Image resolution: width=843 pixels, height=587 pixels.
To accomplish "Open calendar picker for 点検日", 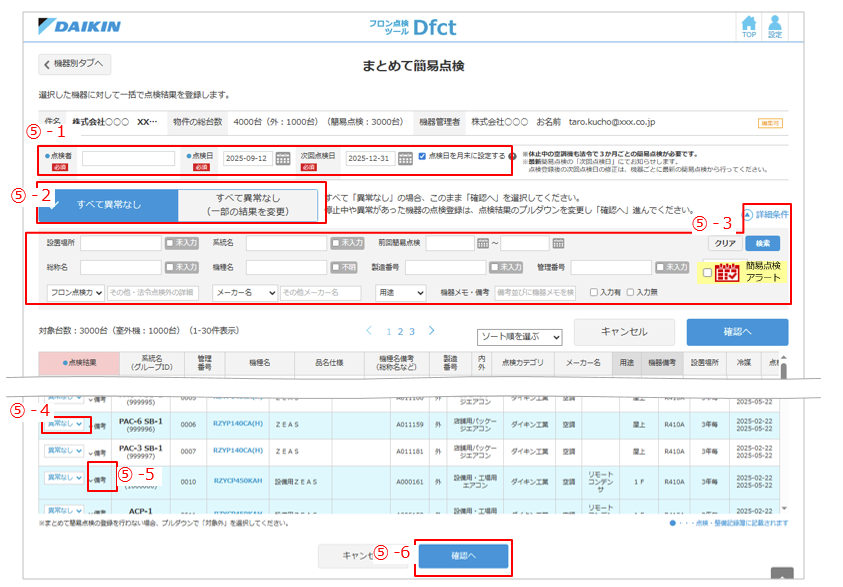I will coord(283,158).
